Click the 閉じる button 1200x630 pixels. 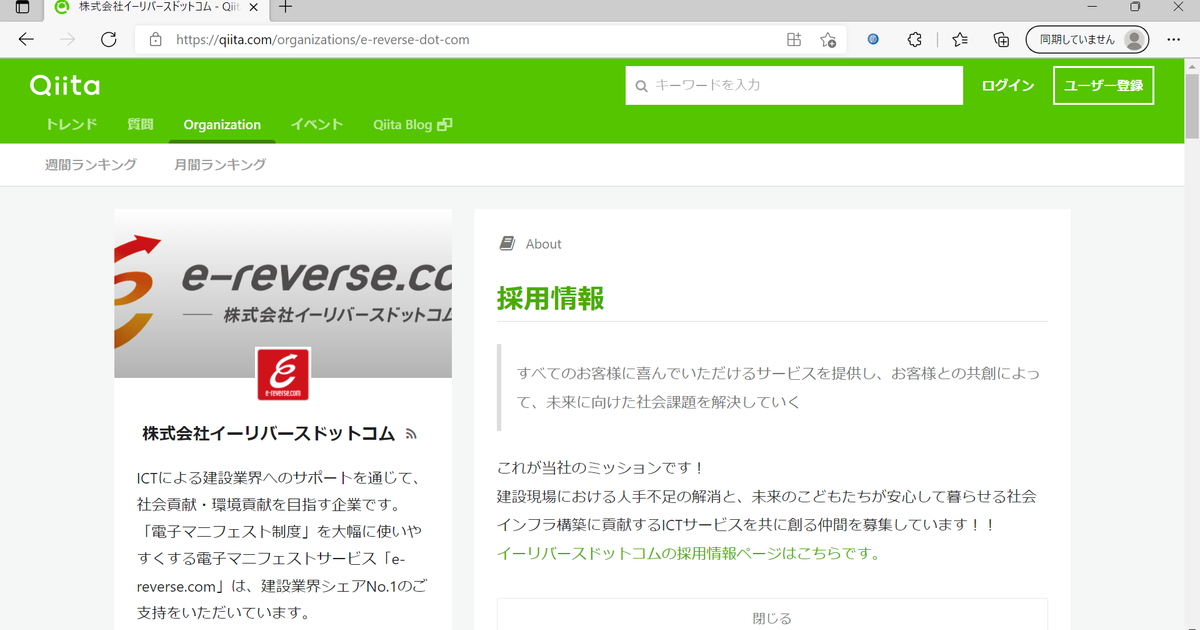pos(772,618)
